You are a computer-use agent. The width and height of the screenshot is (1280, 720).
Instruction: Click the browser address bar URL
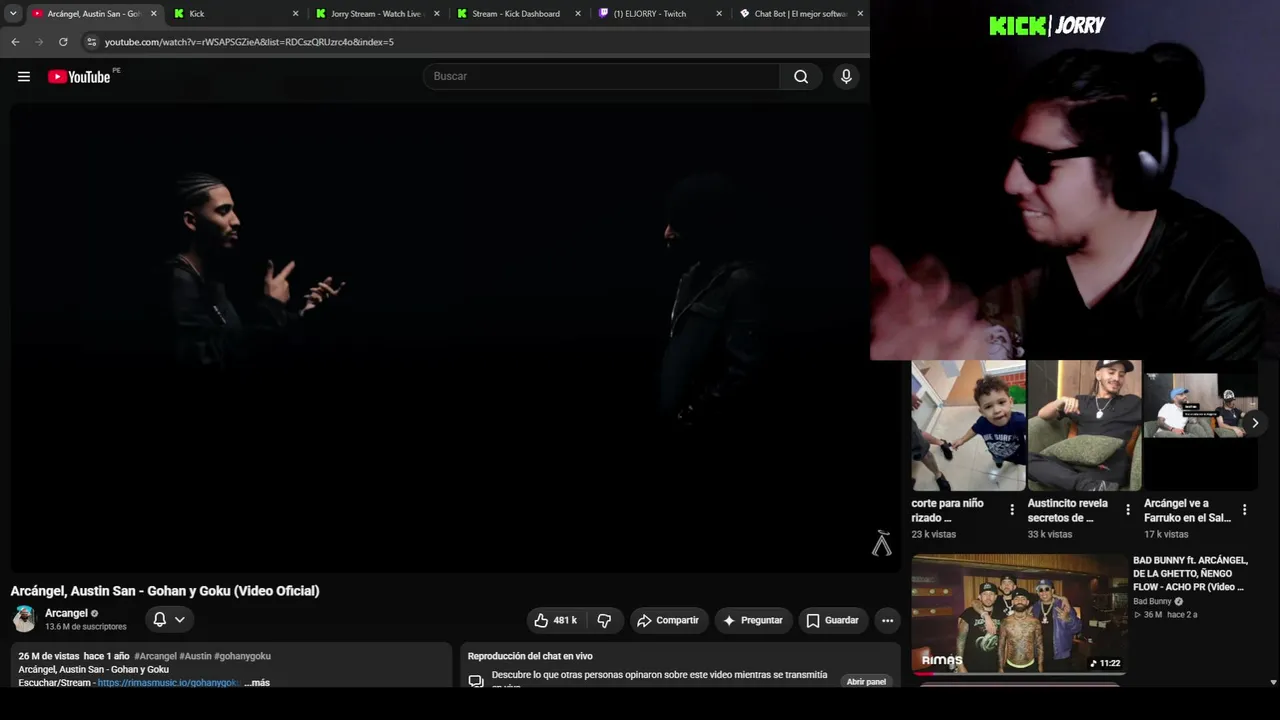[249, 42]
